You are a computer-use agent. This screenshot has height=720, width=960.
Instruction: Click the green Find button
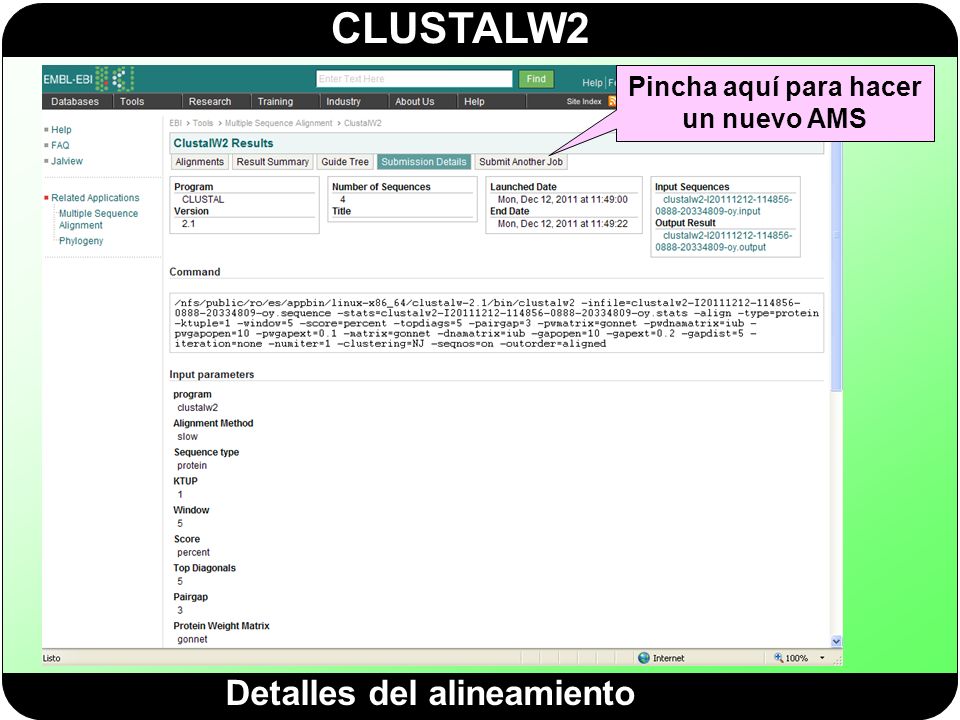click(536, 79)
